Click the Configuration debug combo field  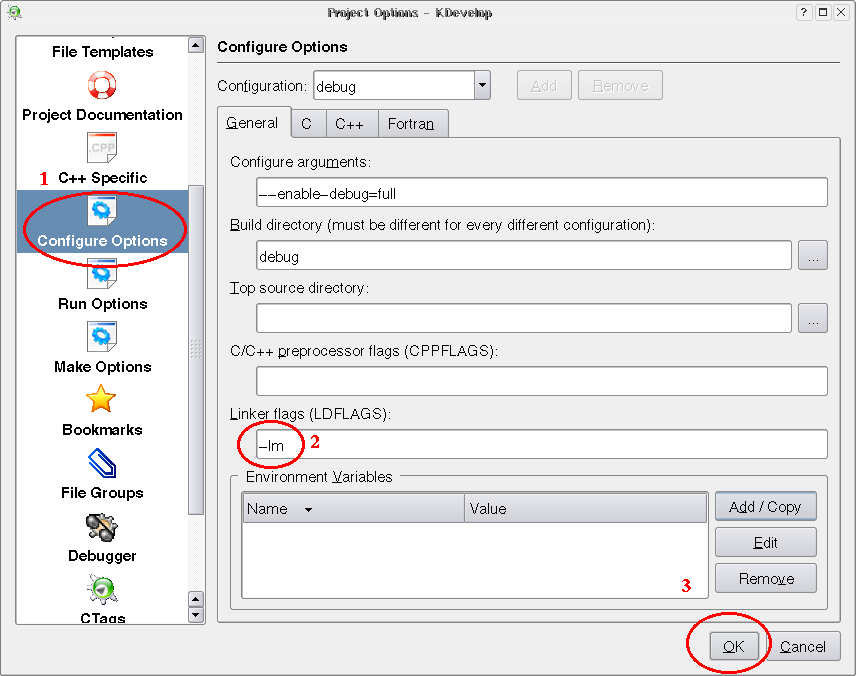point(394,85)
